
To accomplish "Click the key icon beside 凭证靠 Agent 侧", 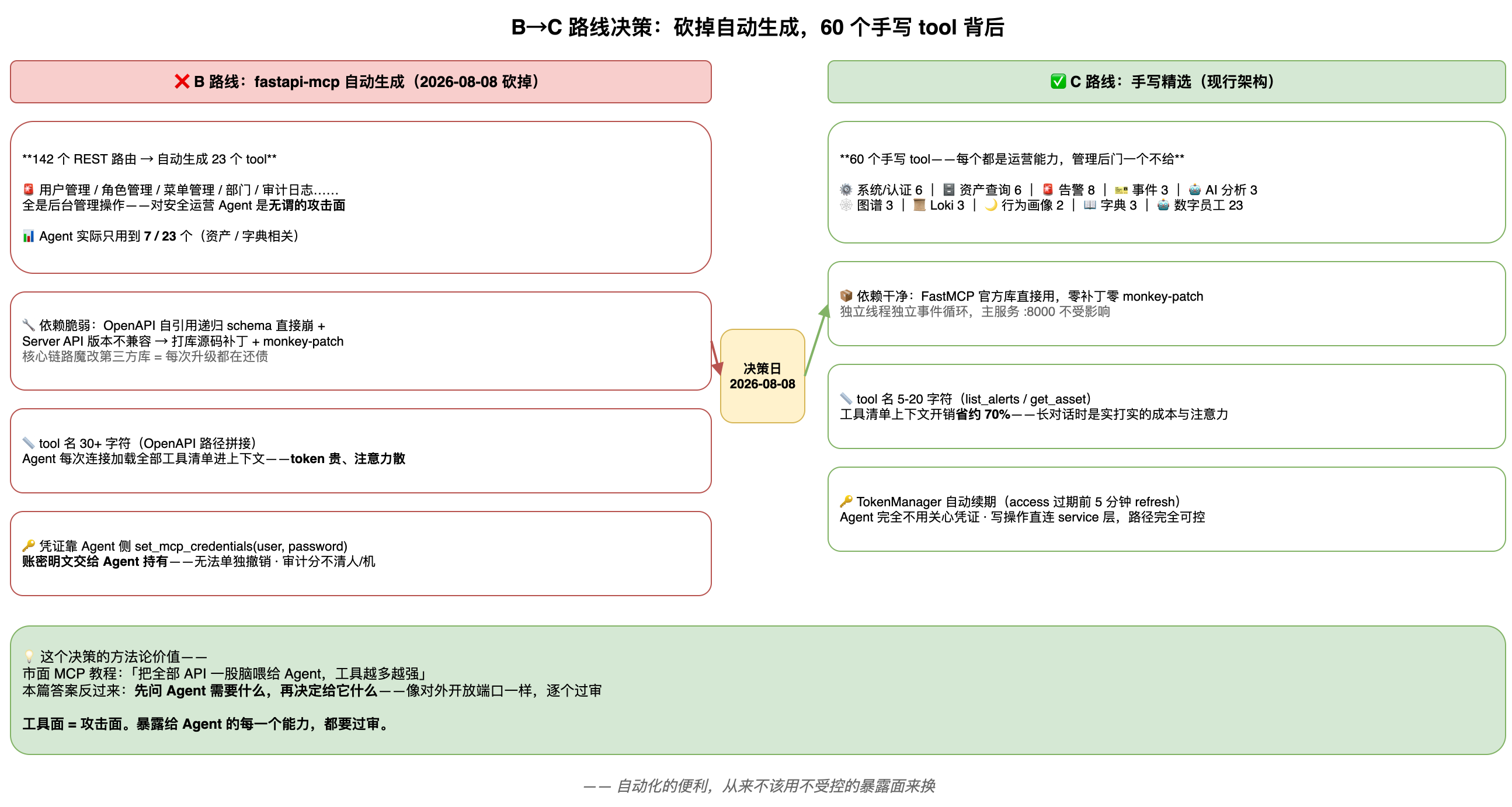I will (x=28, y=546).
